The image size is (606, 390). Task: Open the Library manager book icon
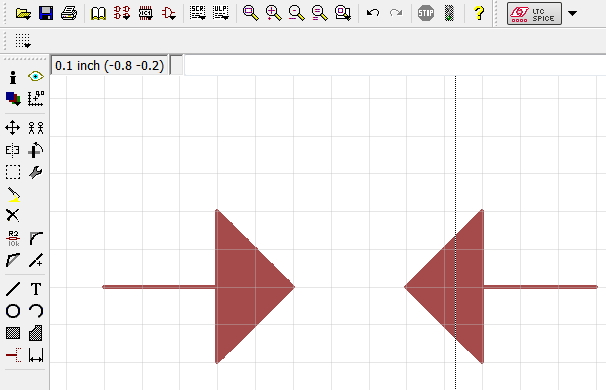98,13
